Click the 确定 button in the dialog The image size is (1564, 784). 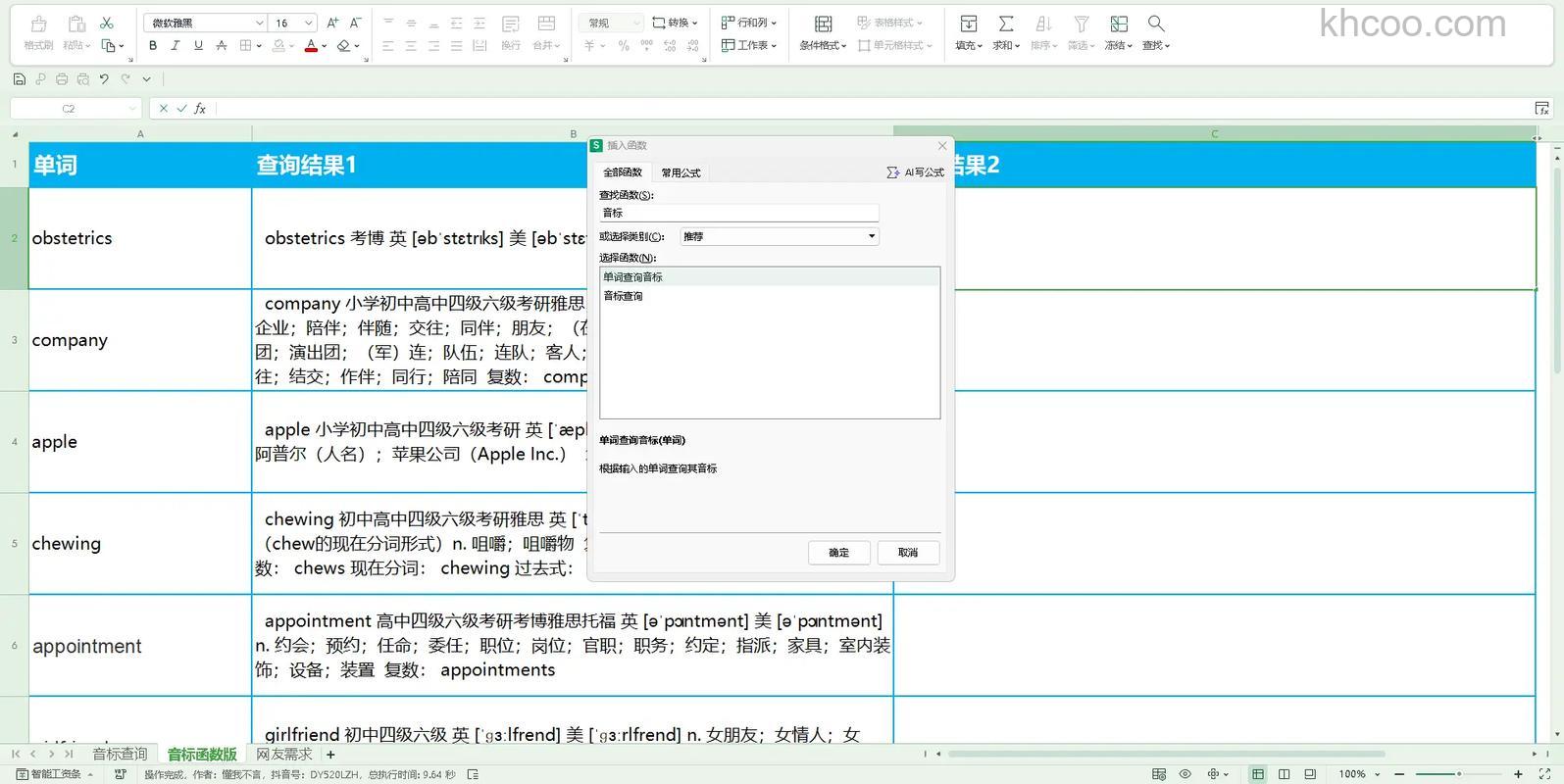[x=838, y=553]
